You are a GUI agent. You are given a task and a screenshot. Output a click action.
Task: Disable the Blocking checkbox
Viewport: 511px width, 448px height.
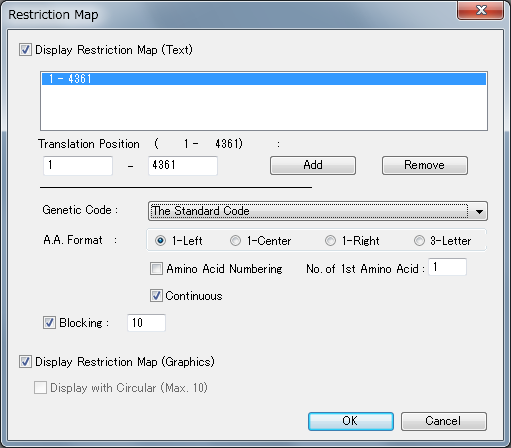tap(49, 323)
